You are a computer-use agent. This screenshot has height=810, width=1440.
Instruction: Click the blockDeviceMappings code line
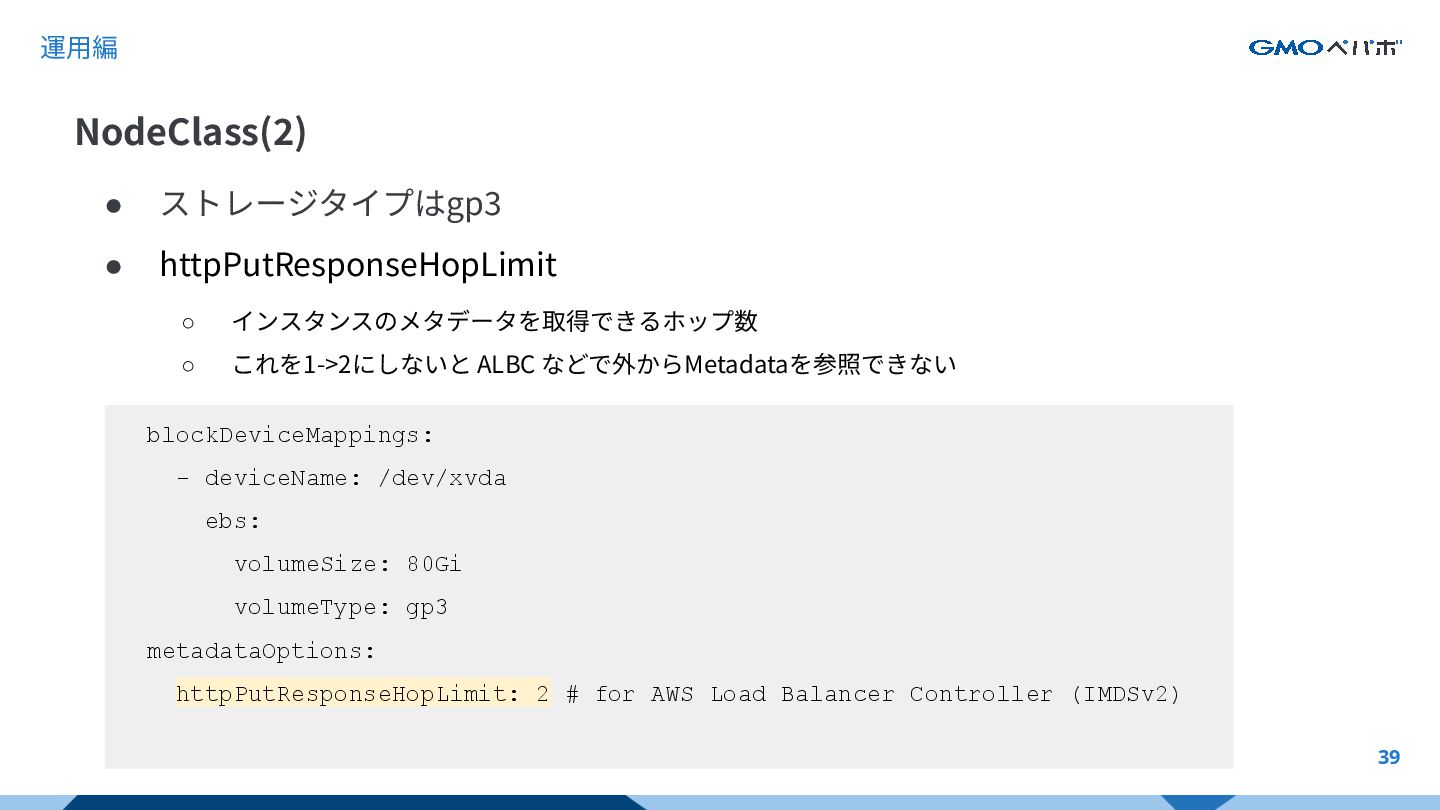(291, 435)
